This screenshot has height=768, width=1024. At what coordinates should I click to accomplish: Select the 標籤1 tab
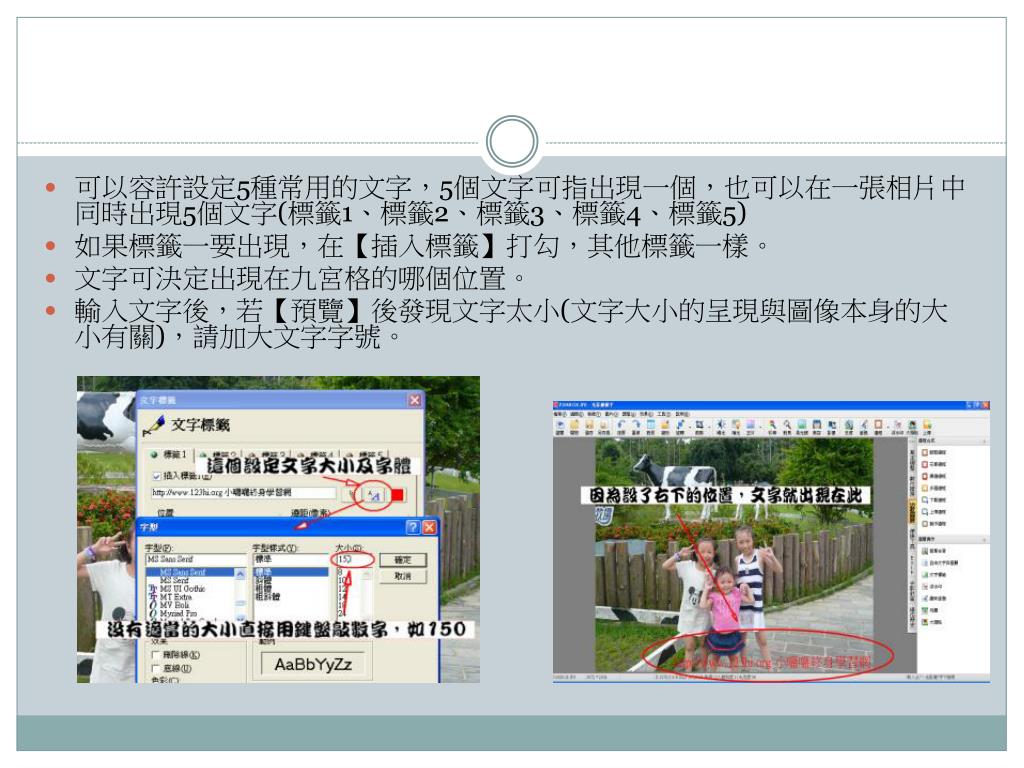click(x=169, y=454)
